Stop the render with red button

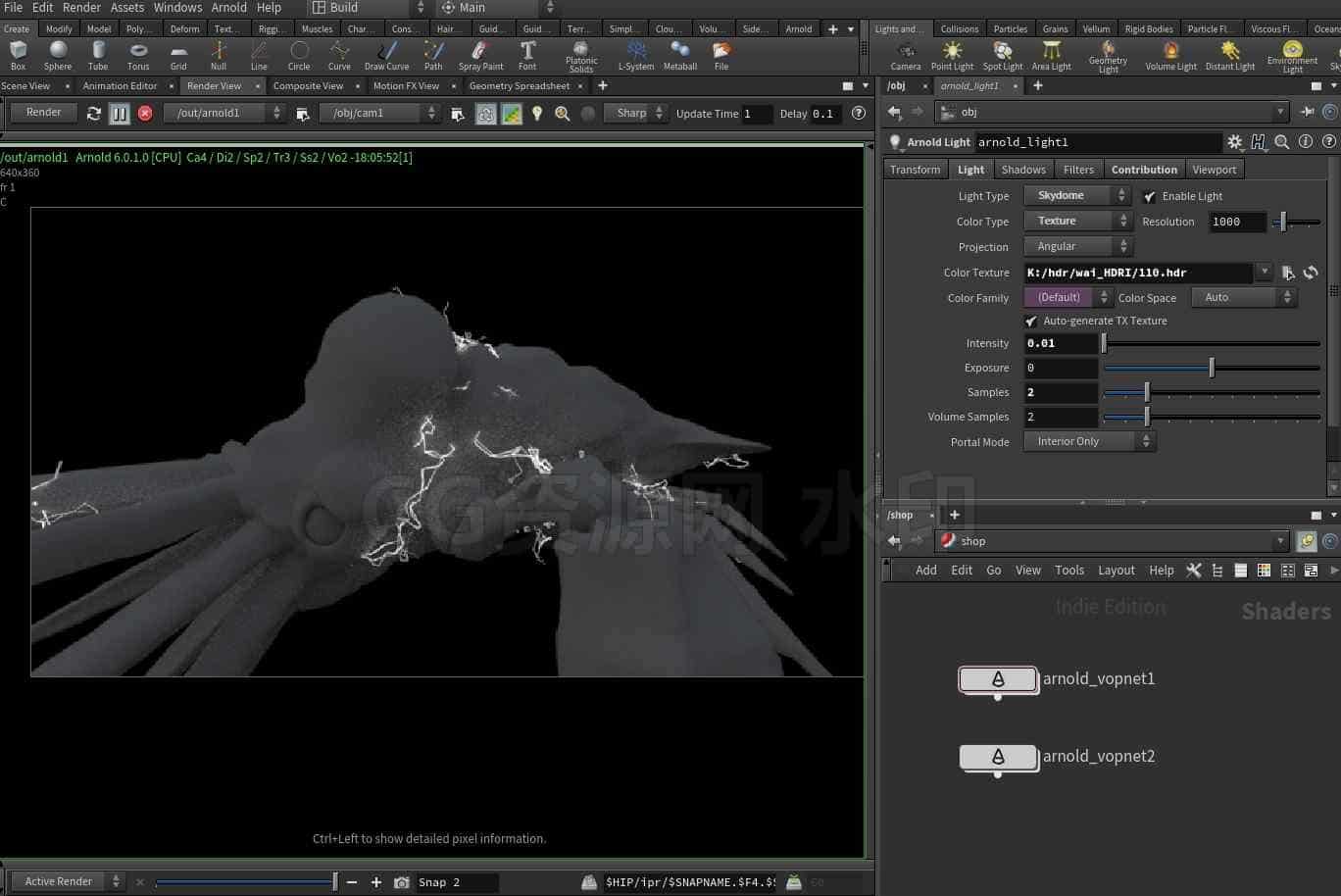coord(145,113)
